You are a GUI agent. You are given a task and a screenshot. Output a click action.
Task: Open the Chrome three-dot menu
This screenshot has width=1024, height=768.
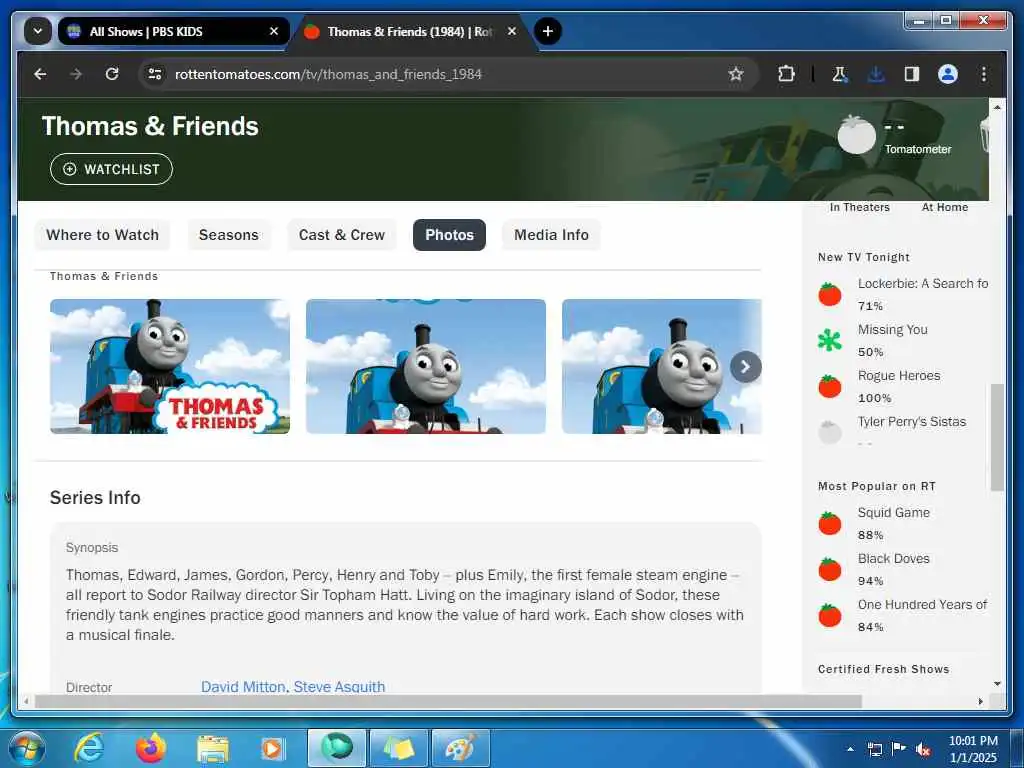984,74
